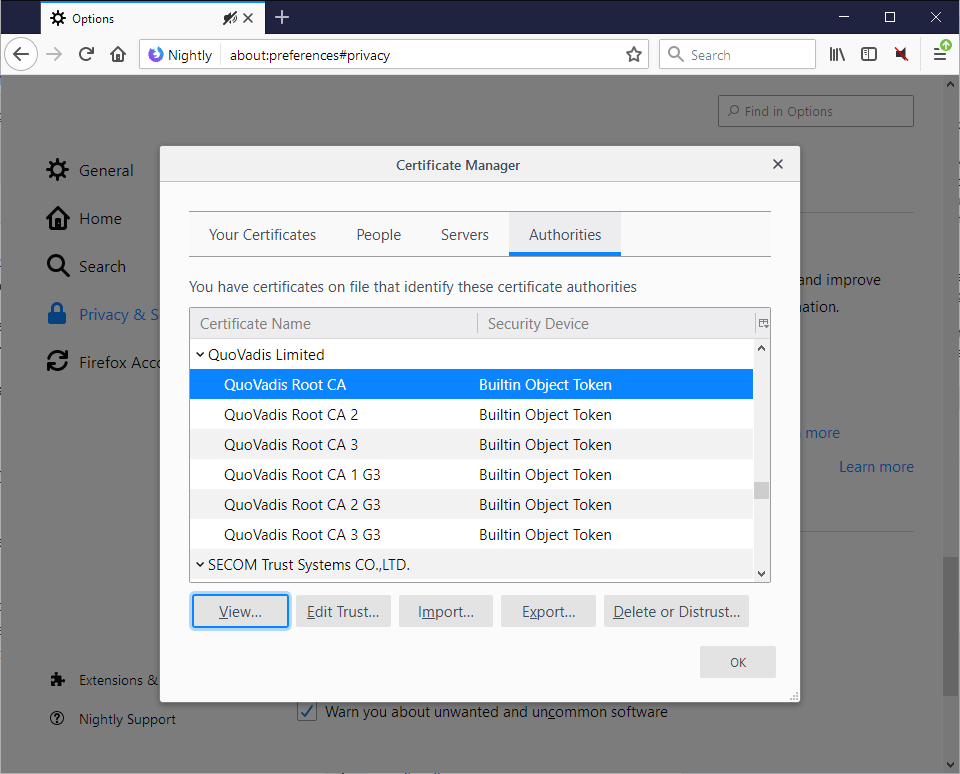Viewport: 960px width, 774px height.
Task: Click the certificate list scrollbar thumb
Action: click(x=761, y=490)
